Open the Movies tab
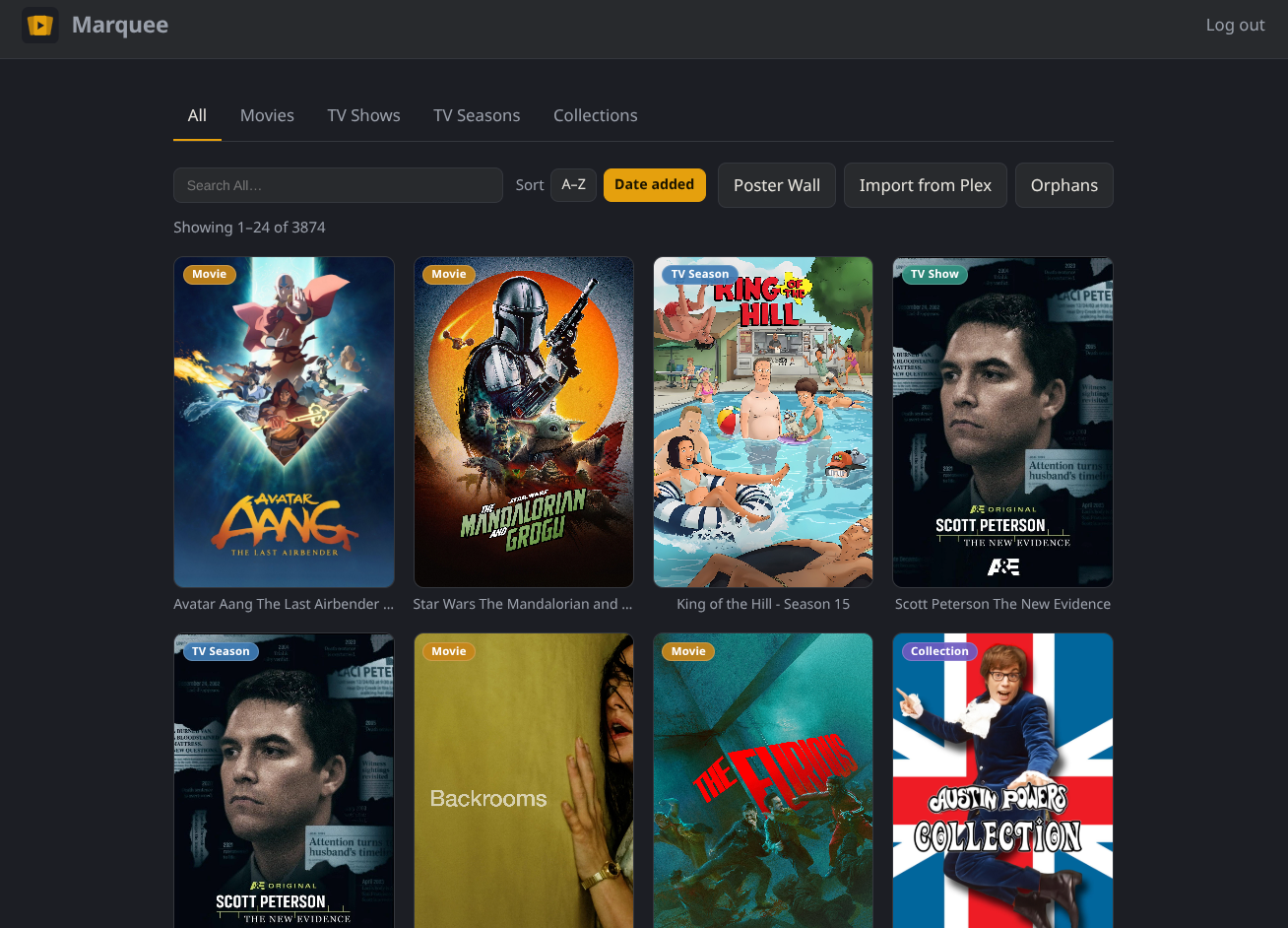 coord(267,115)
